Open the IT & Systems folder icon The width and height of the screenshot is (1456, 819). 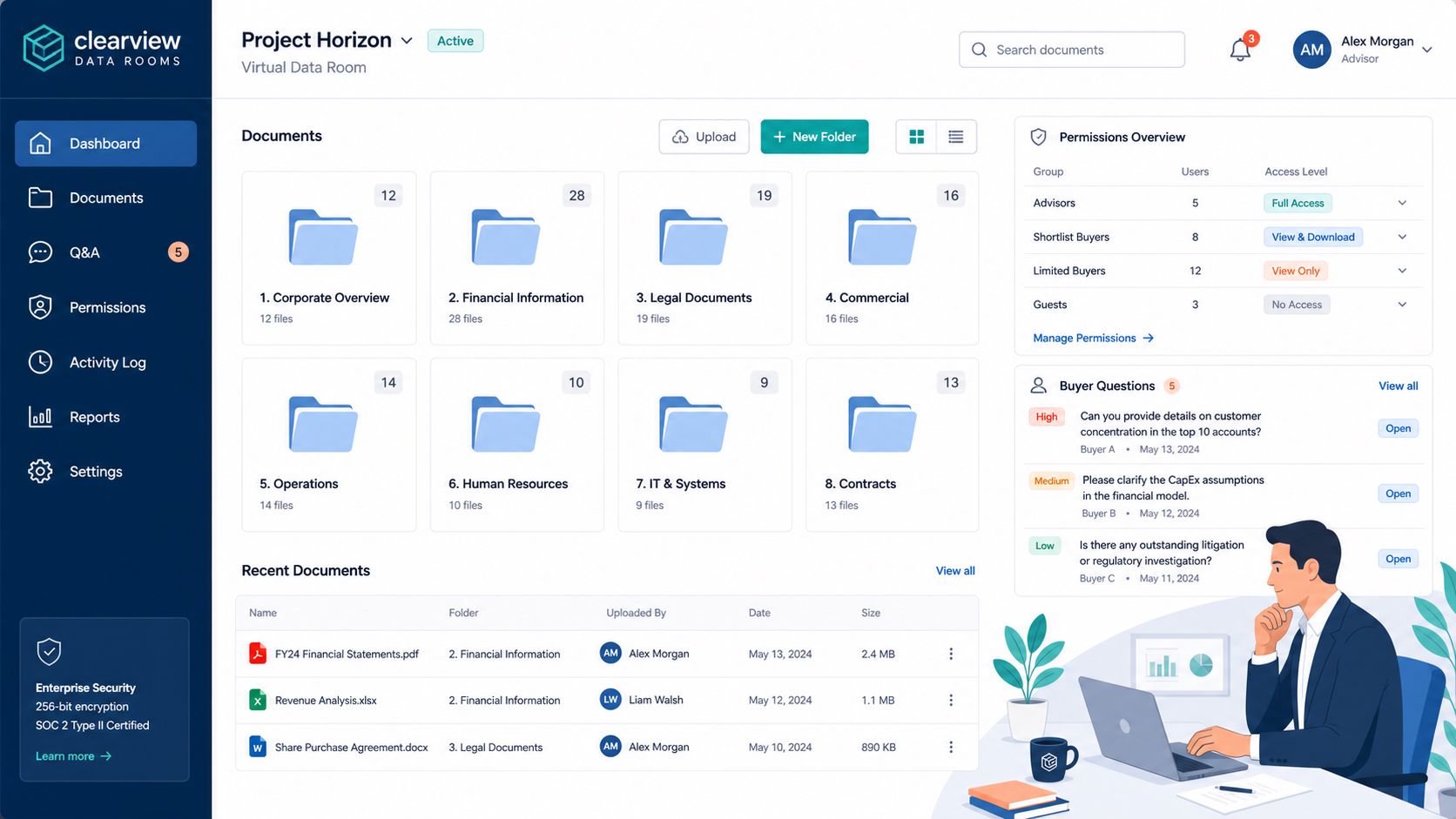[693, 424]
